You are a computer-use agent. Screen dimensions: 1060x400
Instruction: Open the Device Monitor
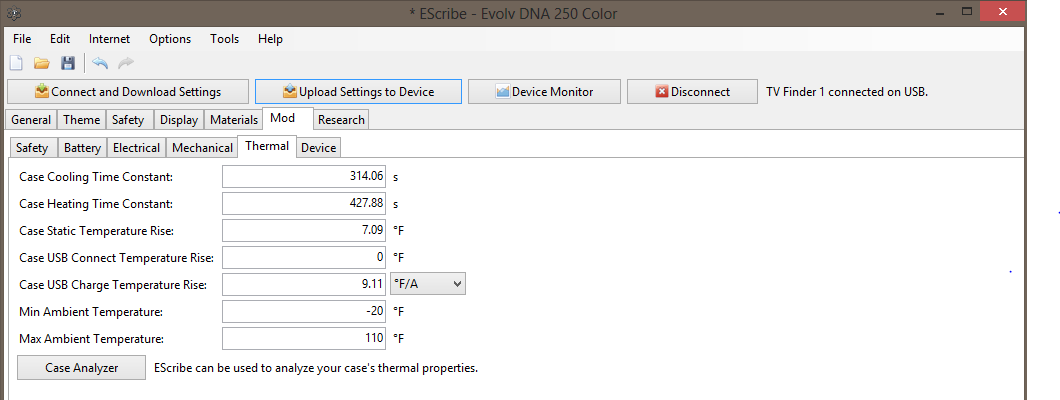point(544,91)
